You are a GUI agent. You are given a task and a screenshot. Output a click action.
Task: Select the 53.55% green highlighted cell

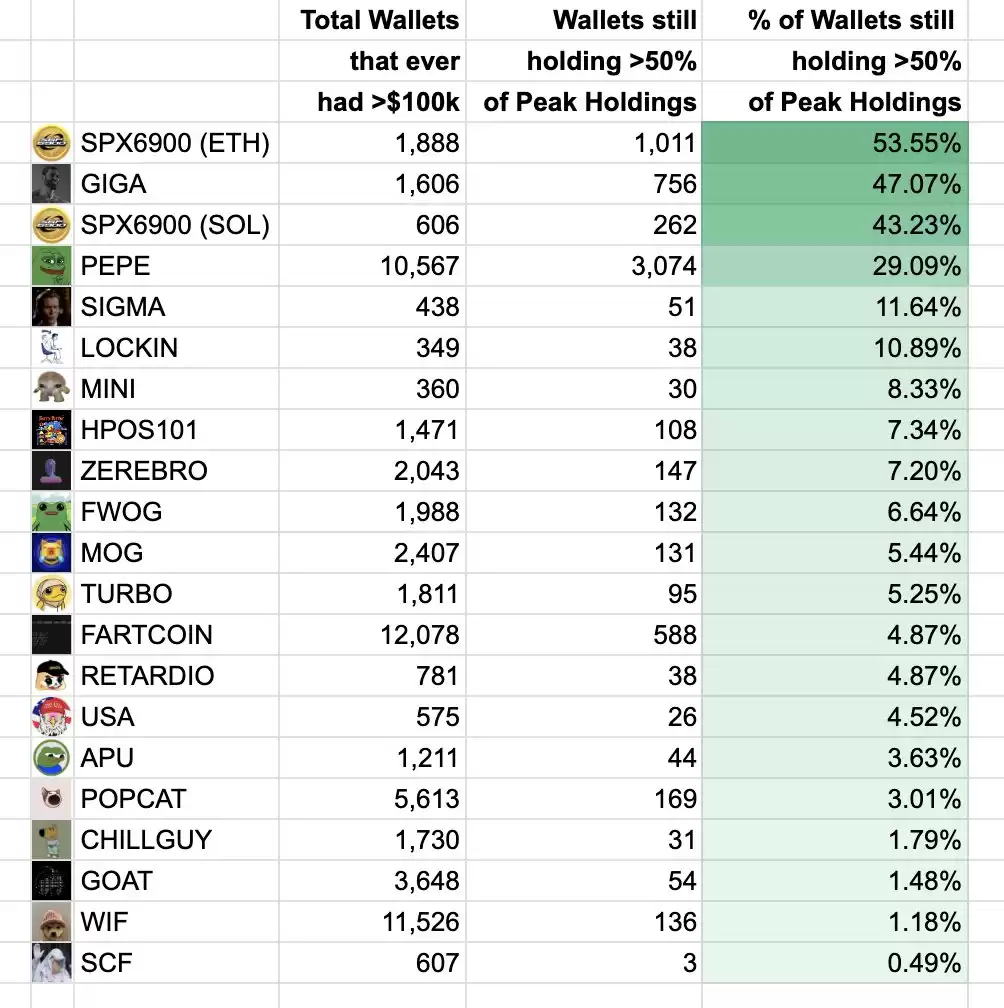835,143
